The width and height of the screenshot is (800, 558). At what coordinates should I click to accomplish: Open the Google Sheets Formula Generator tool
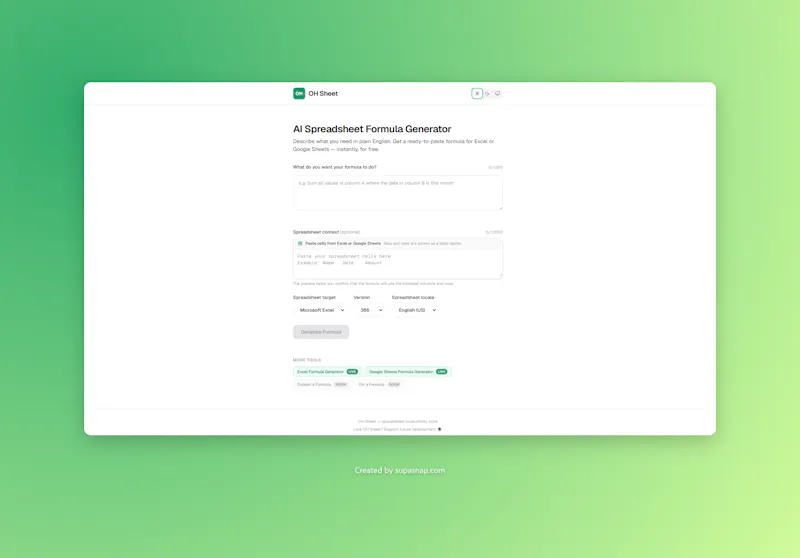coord(408,372)
